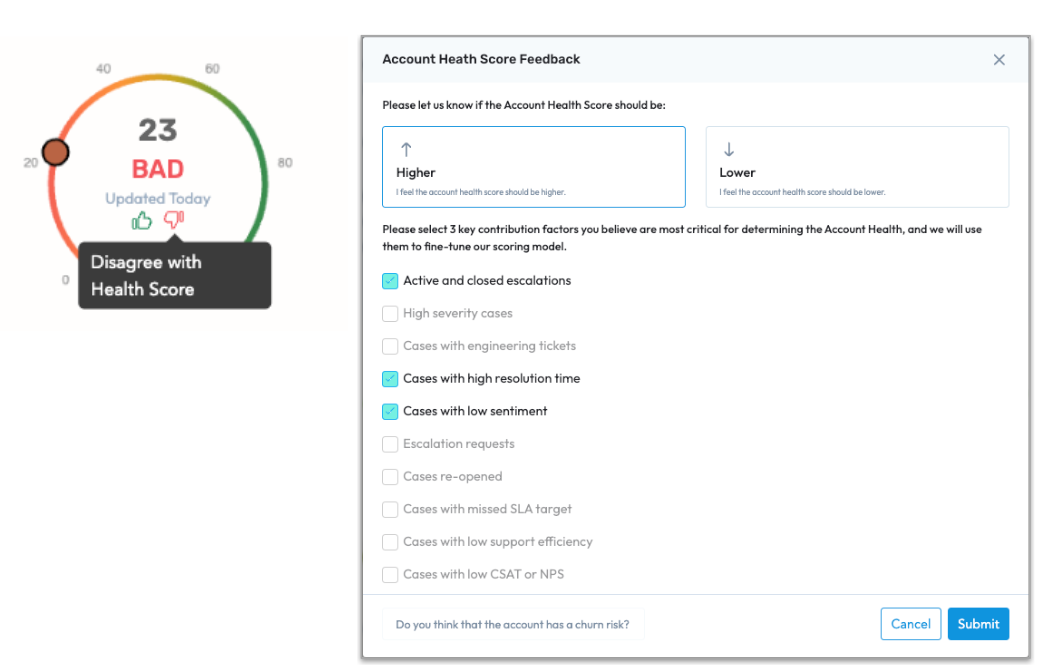The image size is (1056, 670).
Task: Click the gauge label 80
Action: coord(285,163)
